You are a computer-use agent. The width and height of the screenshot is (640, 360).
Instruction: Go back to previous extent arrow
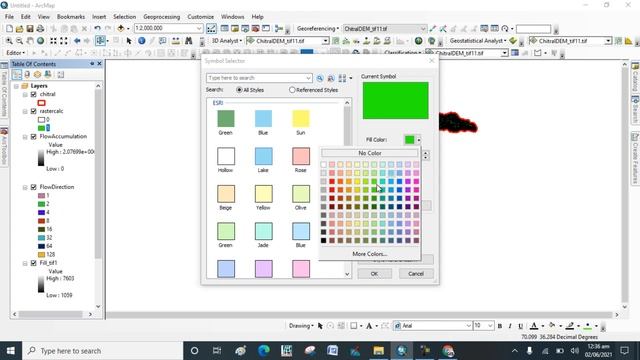point(77,41)
